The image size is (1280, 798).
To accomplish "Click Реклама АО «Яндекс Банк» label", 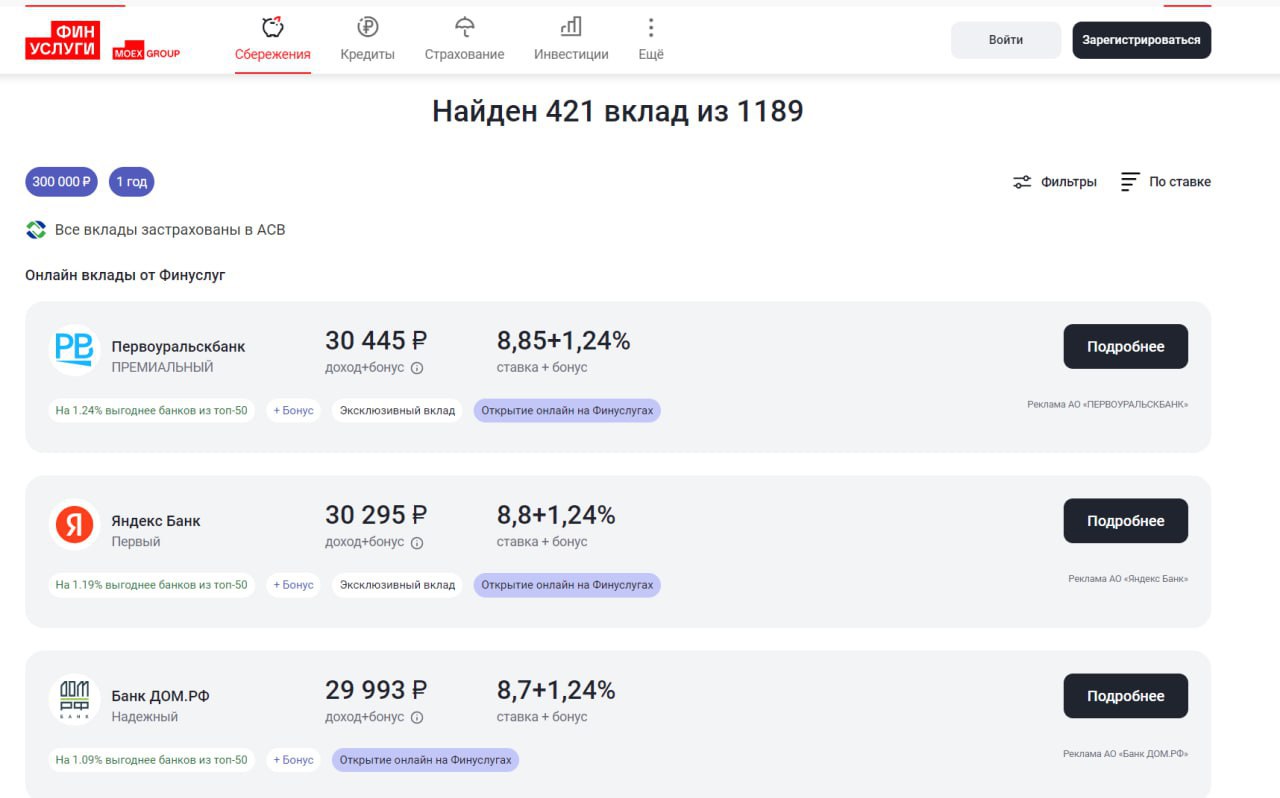I will coord(1128,579).
